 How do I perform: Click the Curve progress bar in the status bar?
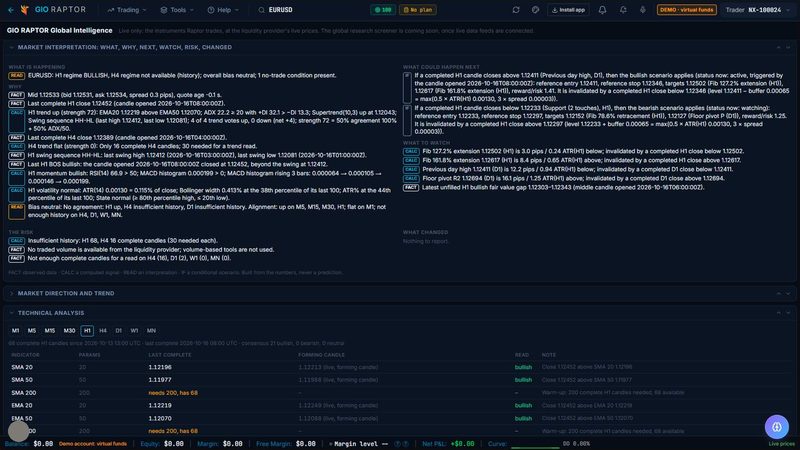pos(535,447)
